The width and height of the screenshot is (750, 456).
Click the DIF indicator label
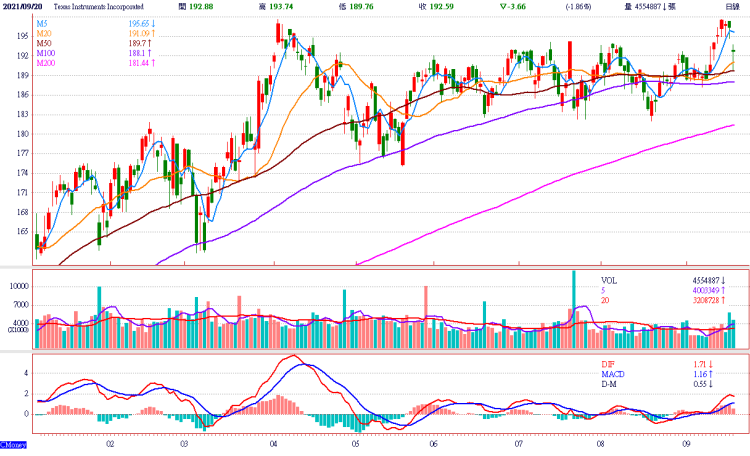[x=607, y=362]
